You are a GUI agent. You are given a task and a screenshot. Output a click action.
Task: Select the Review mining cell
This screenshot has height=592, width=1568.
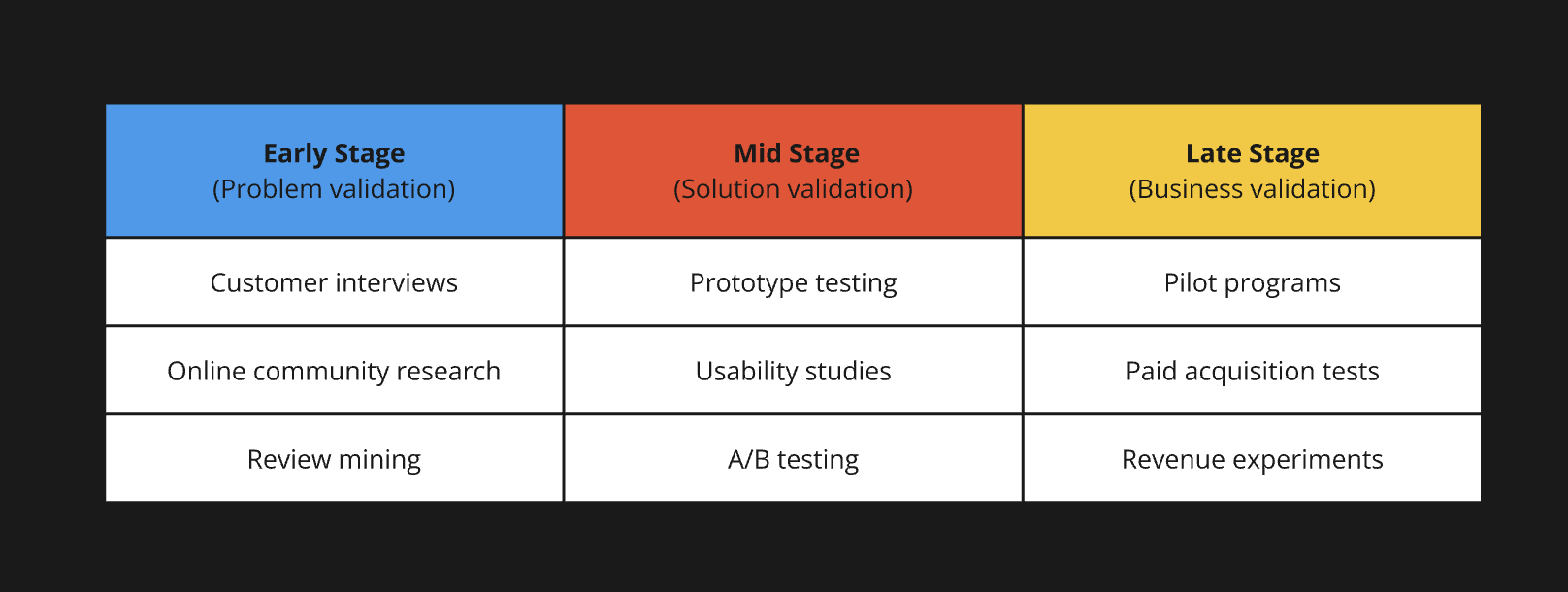334,459
